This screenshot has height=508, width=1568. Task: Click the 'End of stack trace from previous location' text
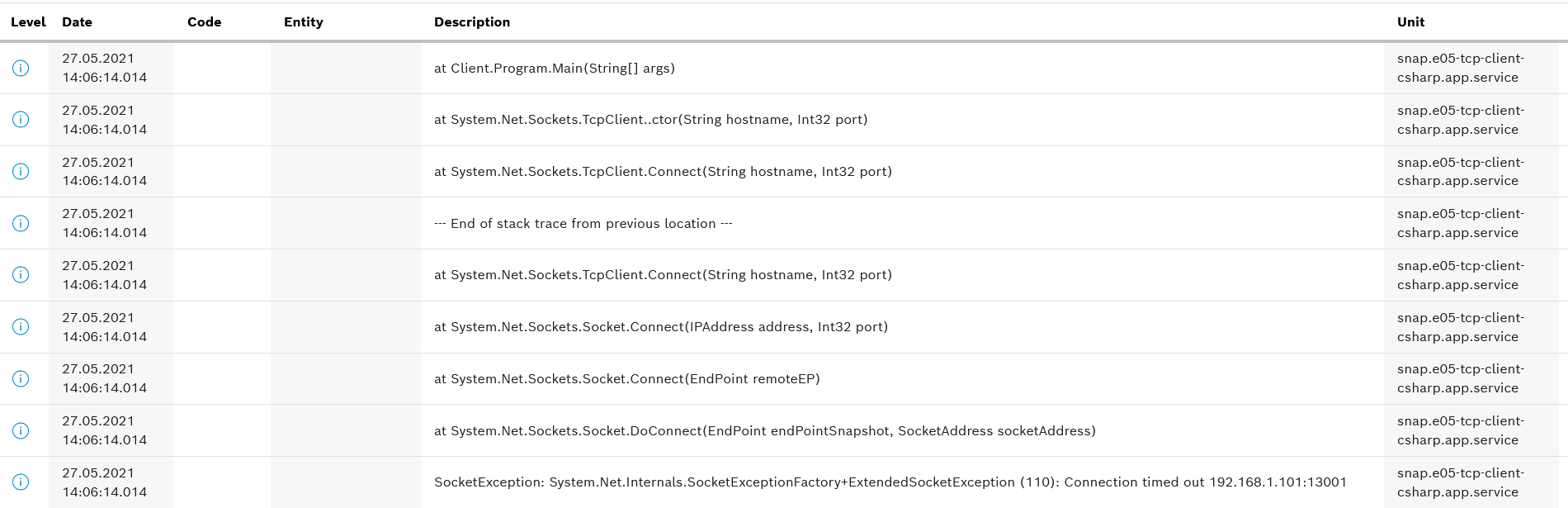click(583, 224)
